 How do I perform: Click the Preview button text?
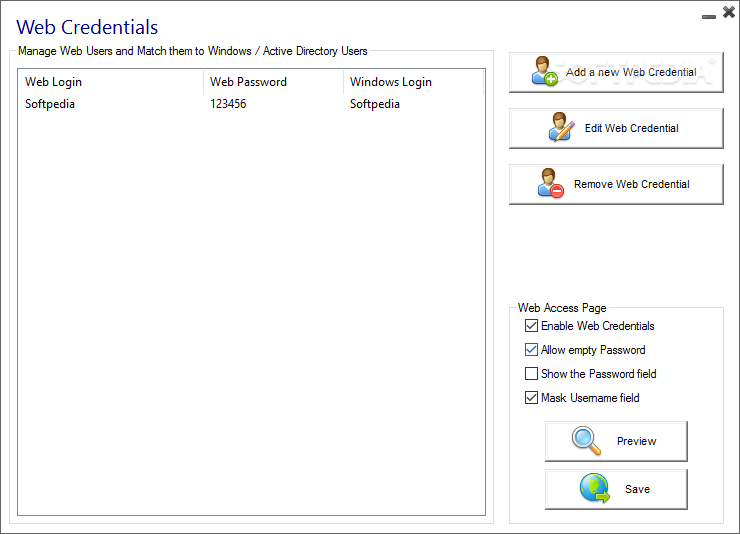click(x=636, y=441)
